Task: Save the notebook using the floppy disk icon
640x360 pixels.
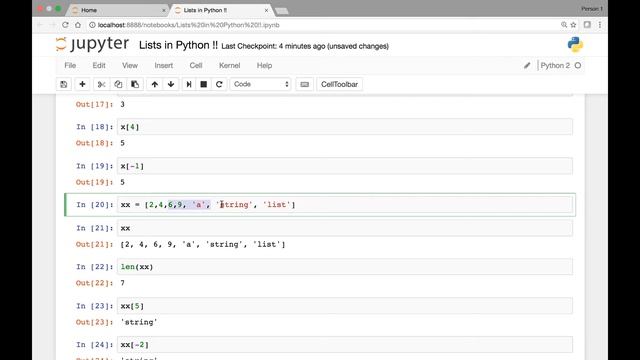Action: point(64,84)
